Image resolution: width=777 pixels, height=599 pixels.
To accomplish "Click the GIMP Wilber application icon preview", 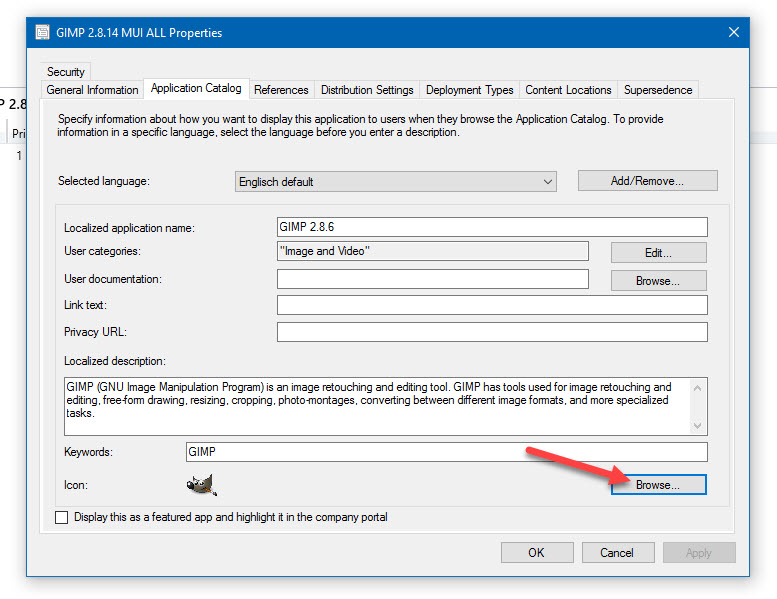I will (202, 485).
